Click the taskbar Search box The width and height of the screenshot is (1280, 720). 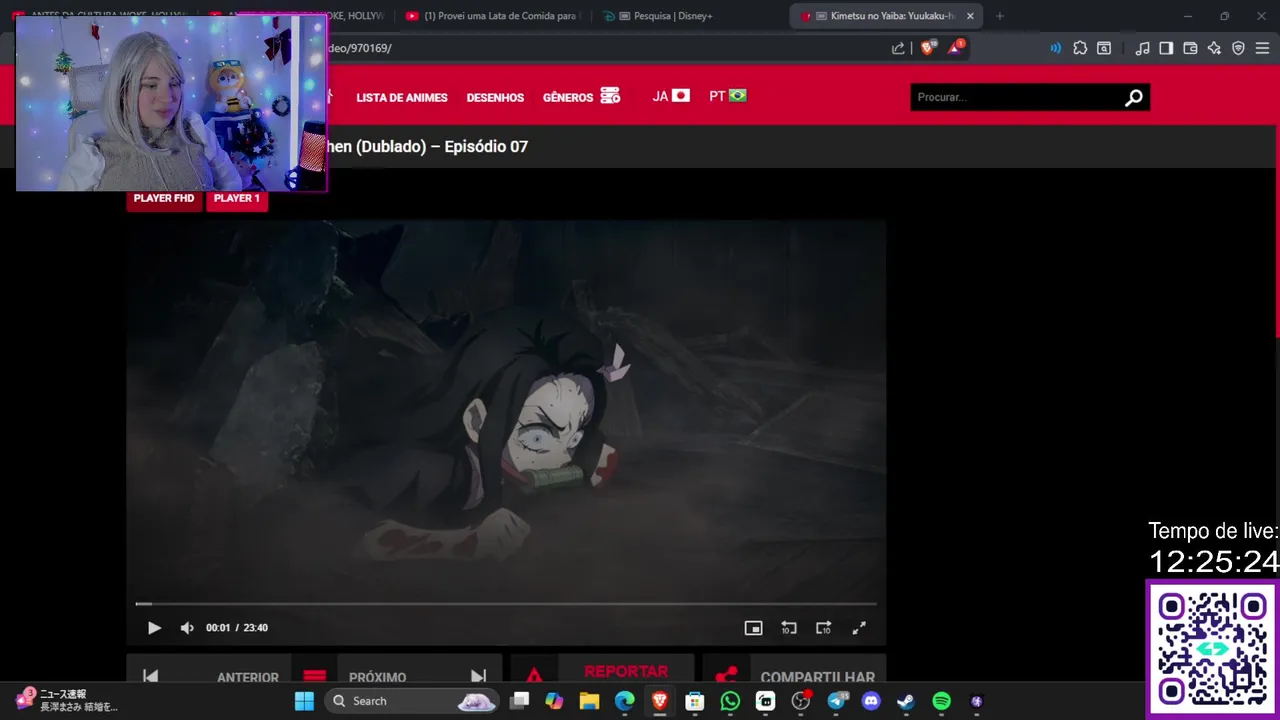pos(413,701)
